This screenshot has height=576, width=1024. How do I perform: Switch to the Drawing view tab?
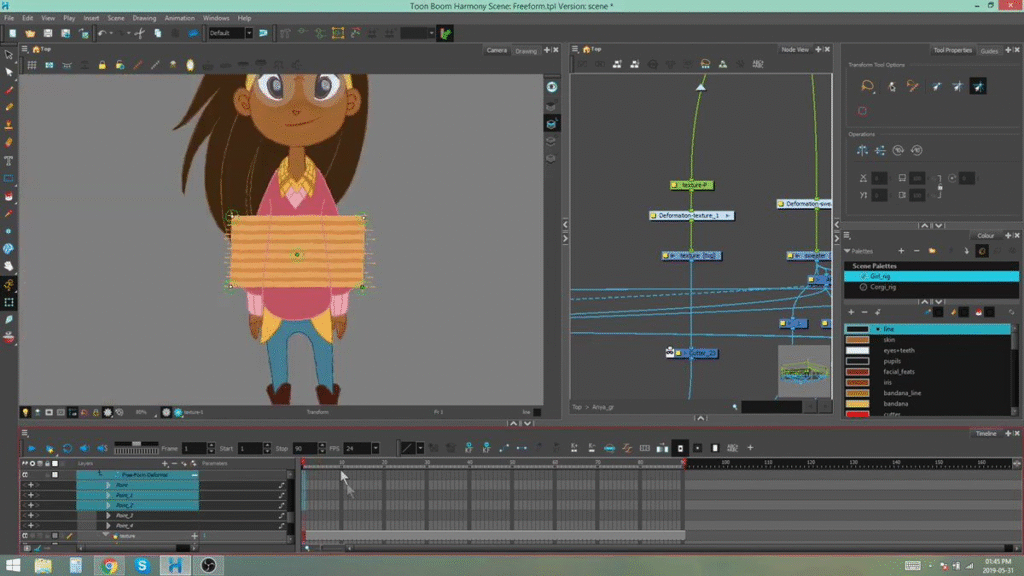tap(526, 50)
